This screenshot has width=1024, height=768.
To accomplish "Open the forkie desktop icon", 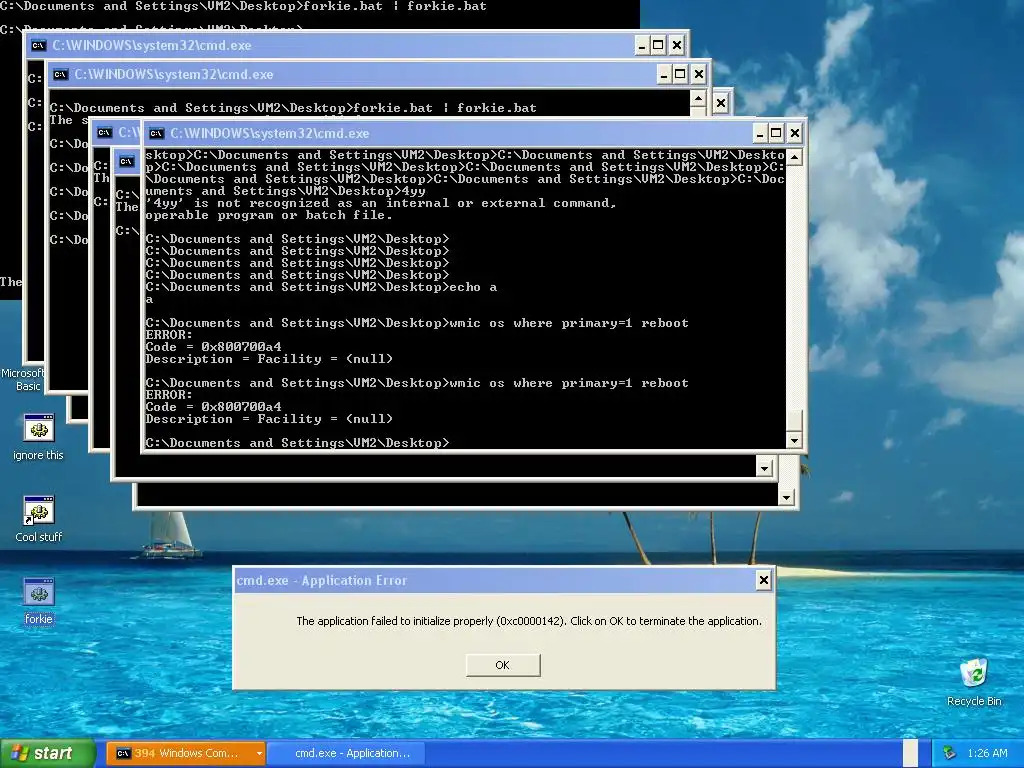I will click(39, 601).
